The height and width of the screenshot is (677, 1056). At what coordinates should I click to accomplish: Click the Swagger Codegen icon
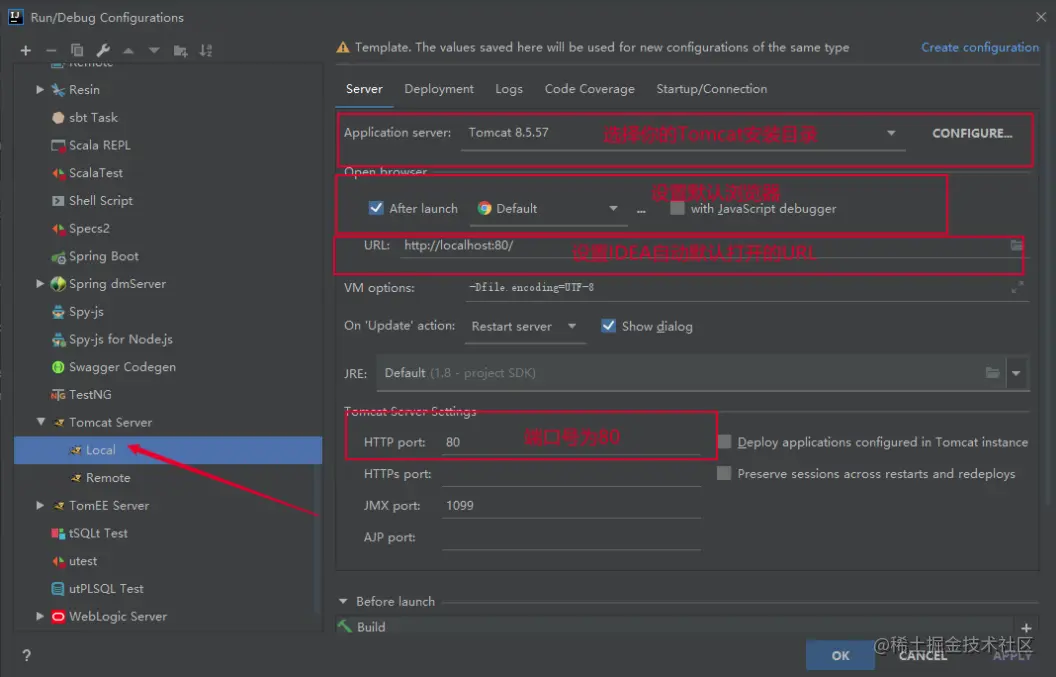coord(59,367)
